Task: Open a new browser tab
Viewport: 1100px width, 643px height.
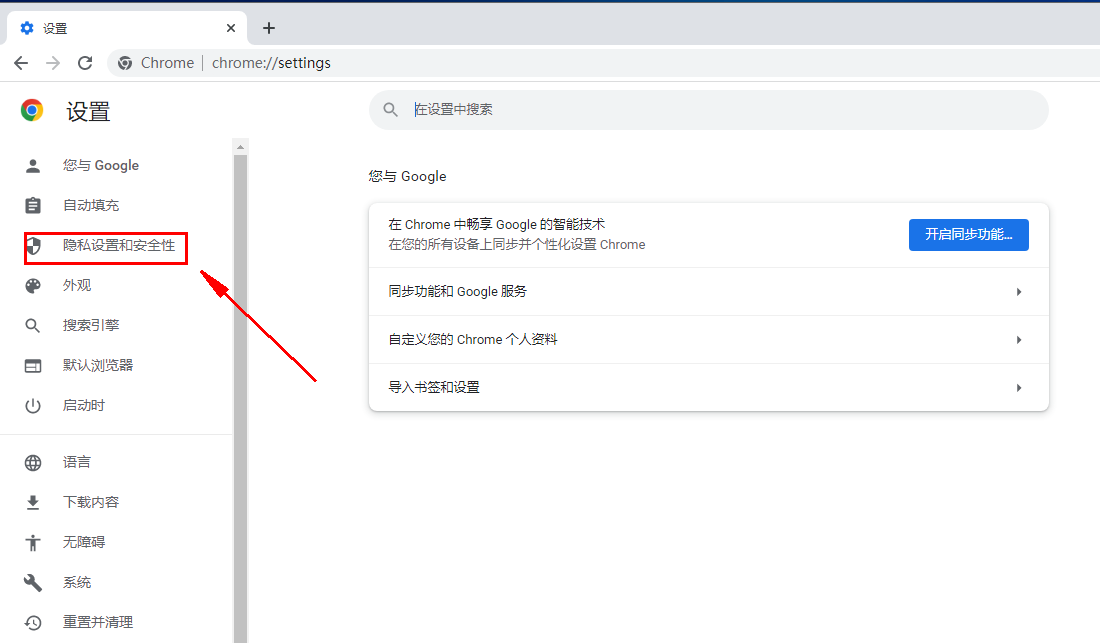Action: point(268,27)
